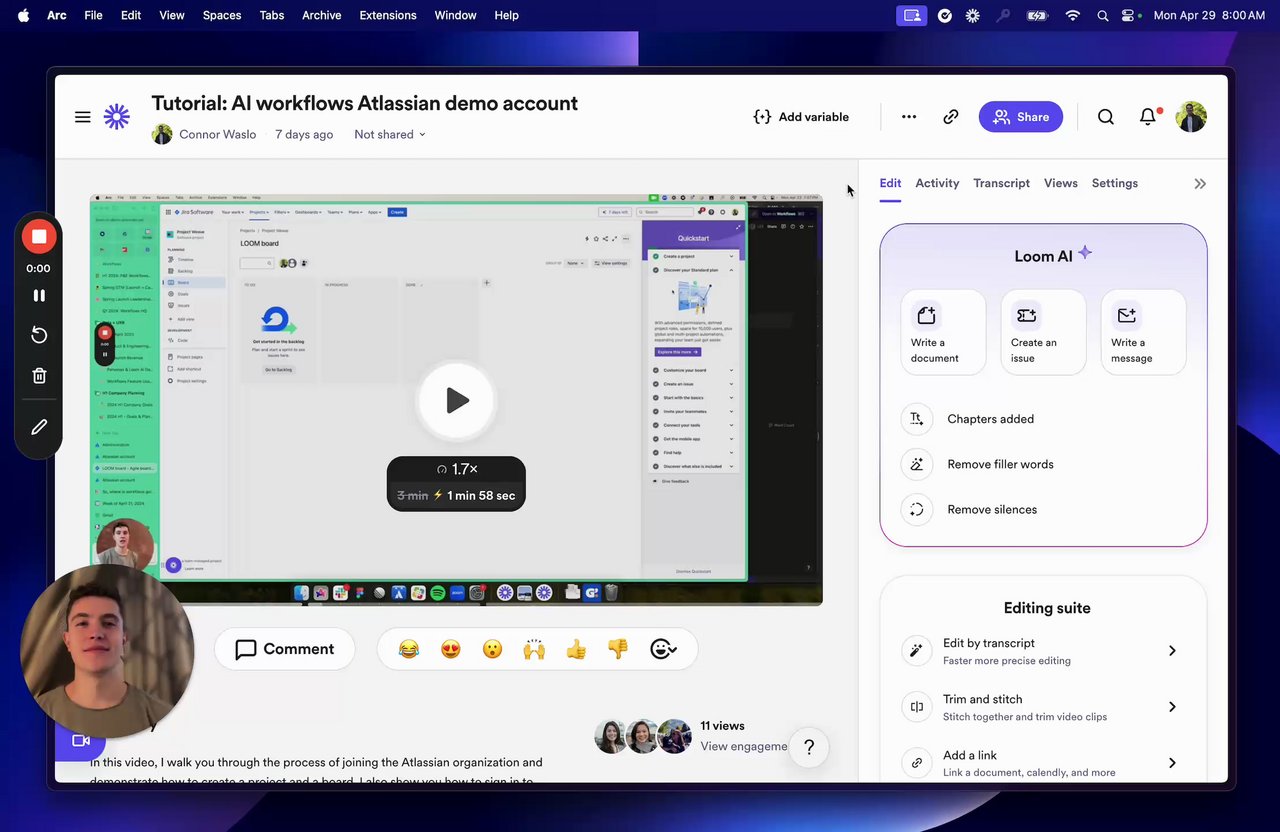Click the 1.7× playback speed control

tap(457, 469)
